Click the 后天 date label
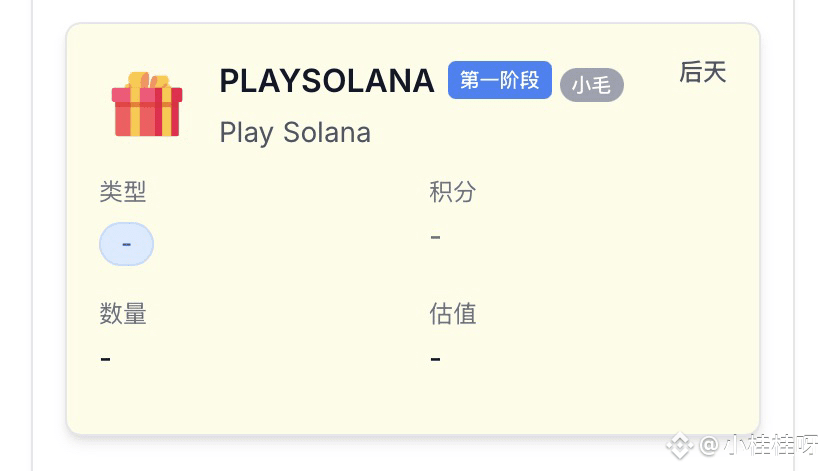 [702, 72]
